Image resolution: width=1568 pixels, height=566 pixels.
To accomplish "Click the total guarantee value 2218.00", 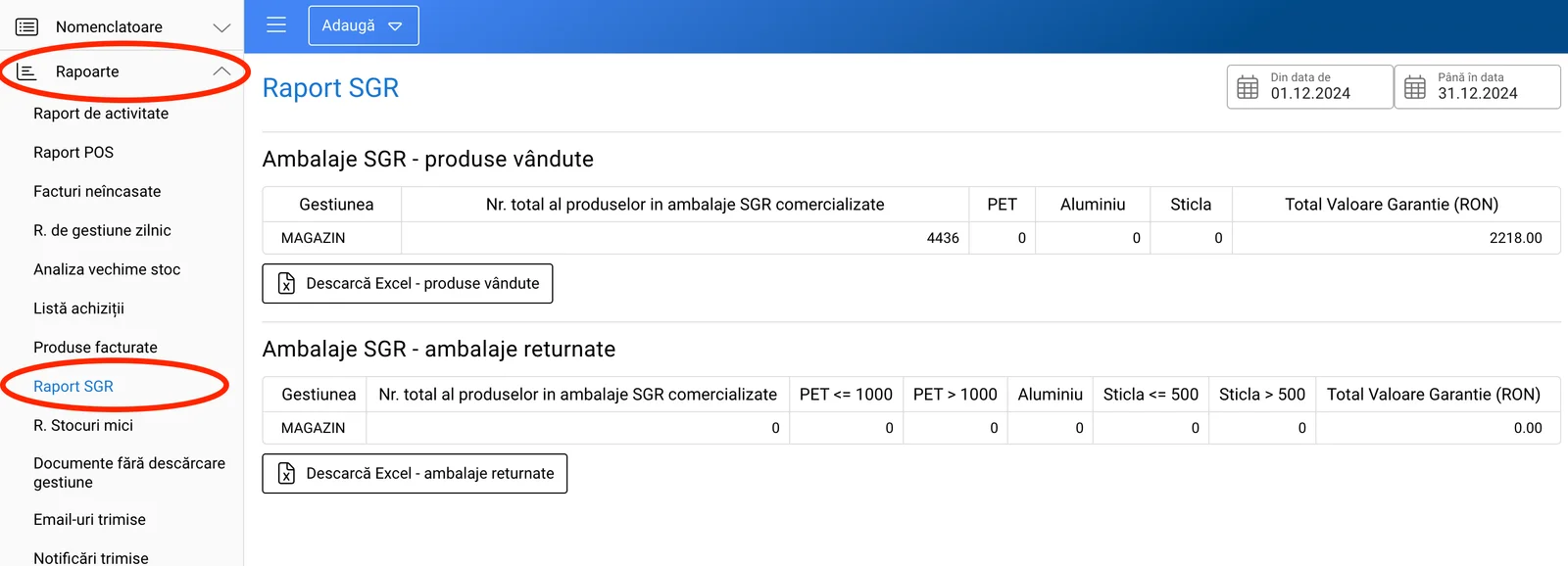I will [x=1515, y=238].
